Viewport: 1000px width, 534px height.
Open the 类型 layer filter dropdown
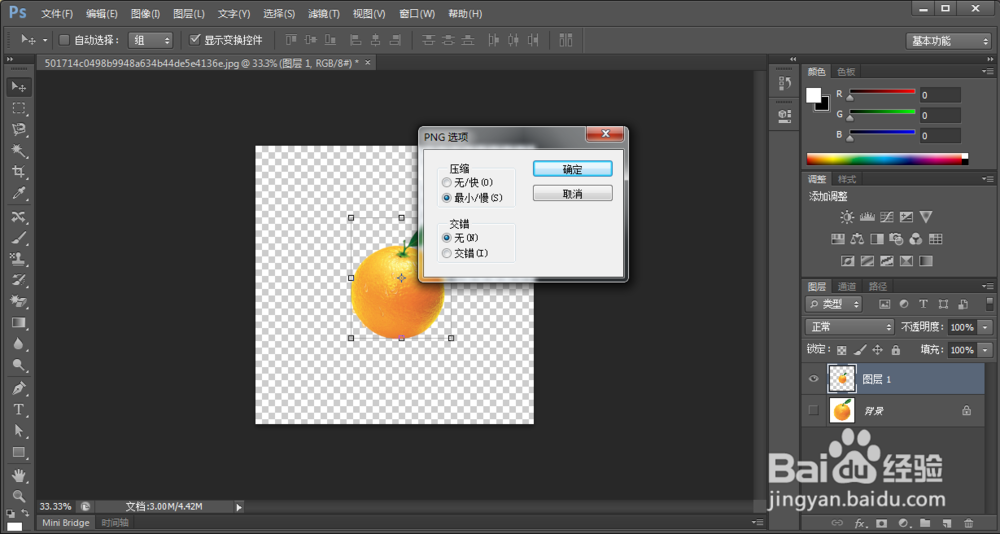[x=834, y=304]
